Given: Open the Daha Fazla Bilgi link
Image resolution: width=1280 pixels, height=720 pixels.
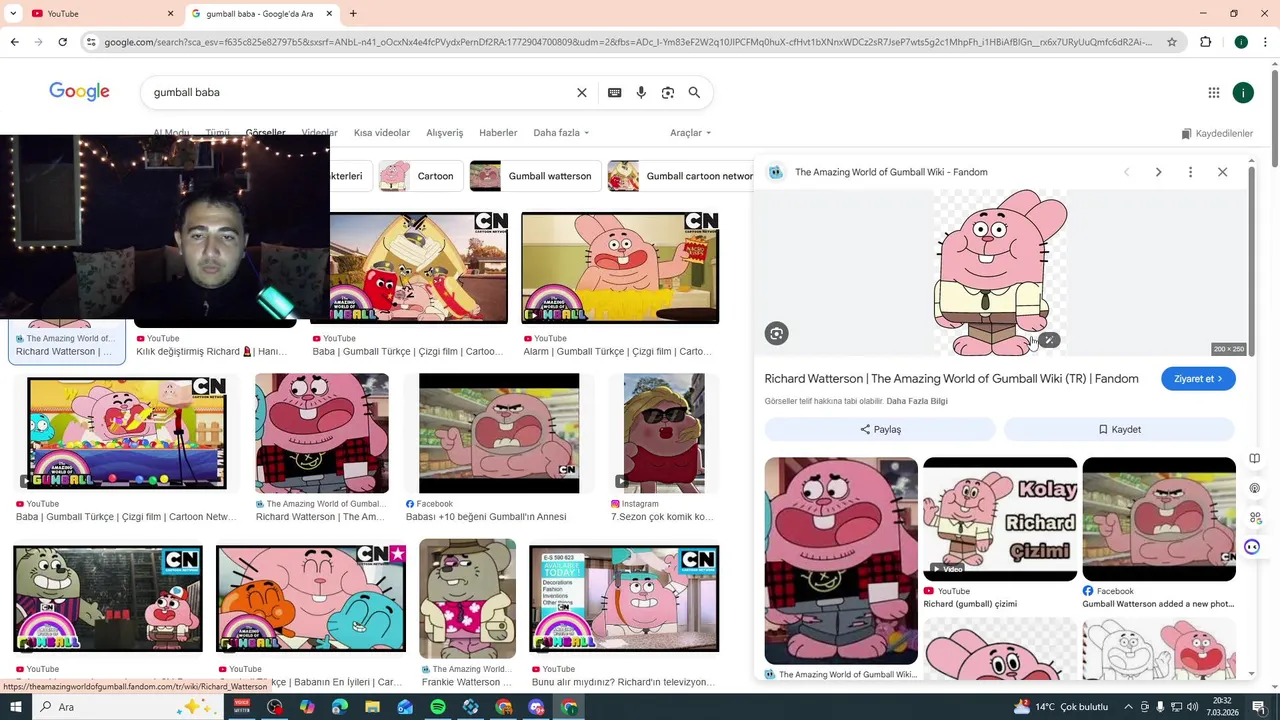Looking at the screenshot, I should (917, 401).
